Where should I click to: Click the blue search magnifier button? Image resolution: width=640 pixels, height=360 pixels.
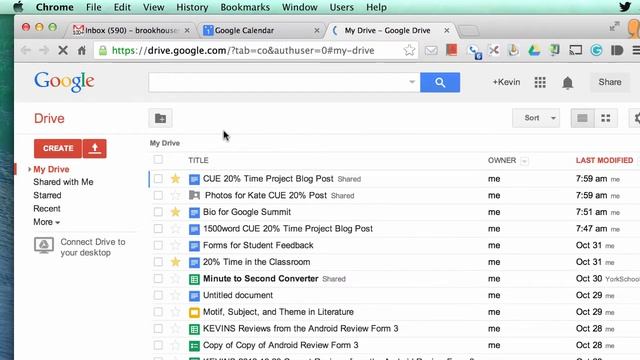[440, 82]
